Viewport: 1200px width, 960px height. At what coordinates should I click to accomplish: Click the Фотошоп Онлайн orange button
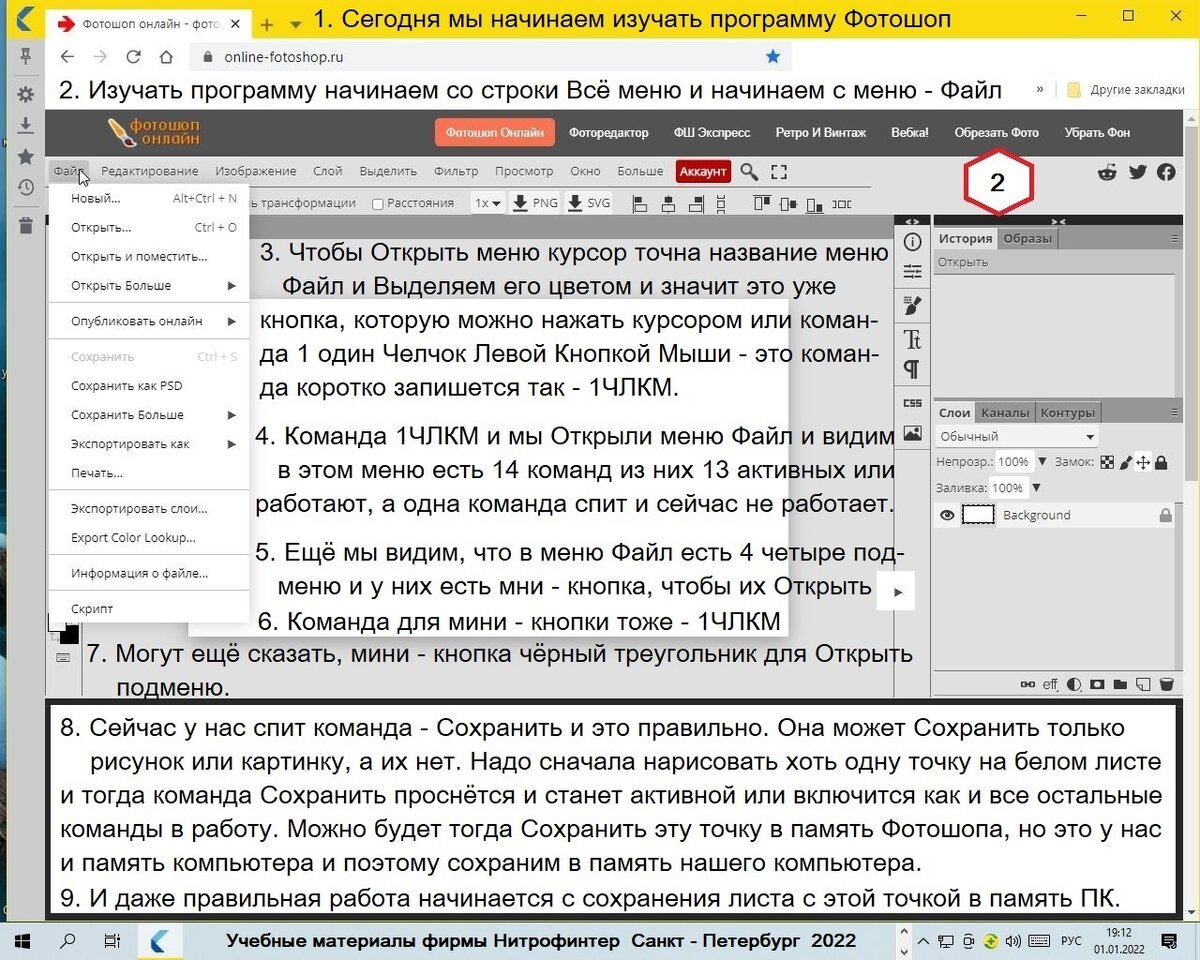pyautogui.click(x=494, y=132)
